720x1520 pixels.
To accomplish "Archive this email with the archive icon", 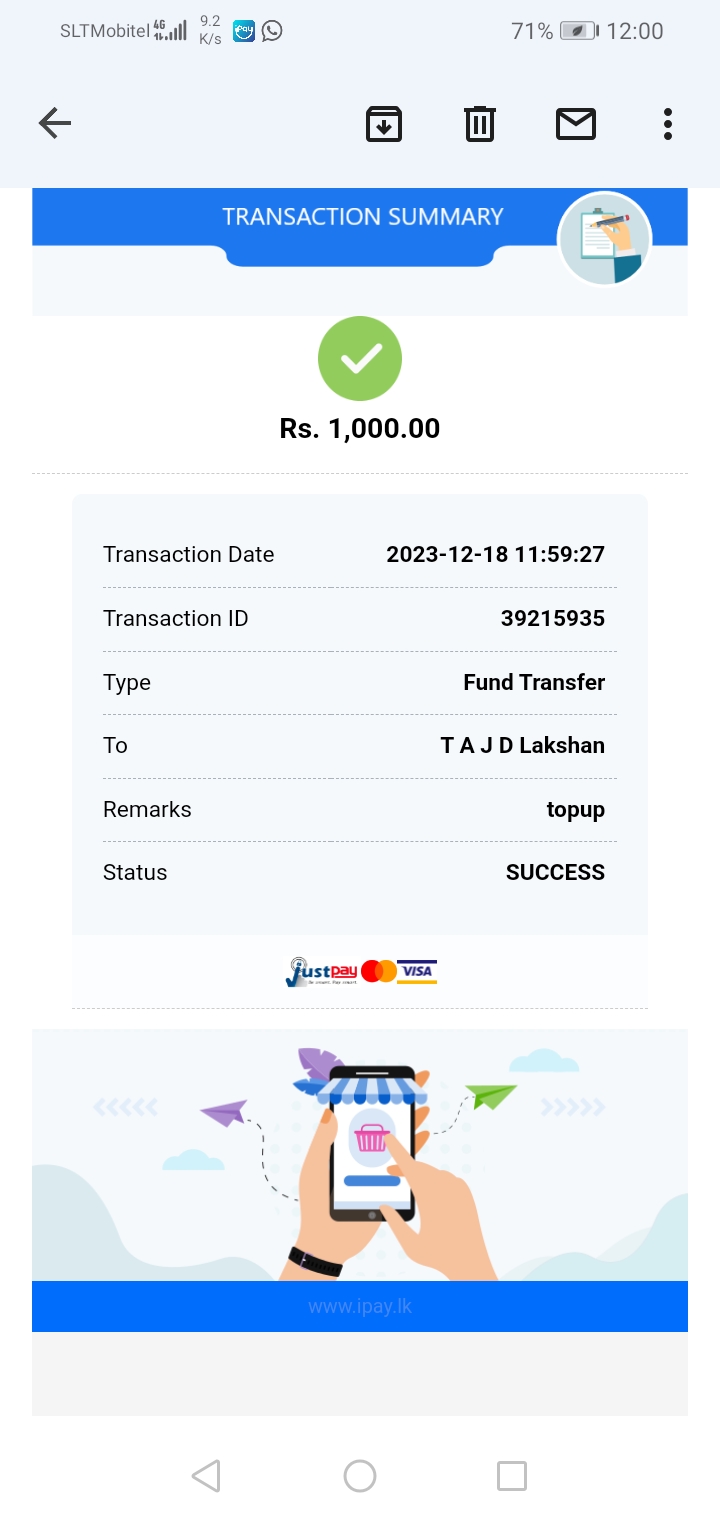I will click(x=384, y=124).
